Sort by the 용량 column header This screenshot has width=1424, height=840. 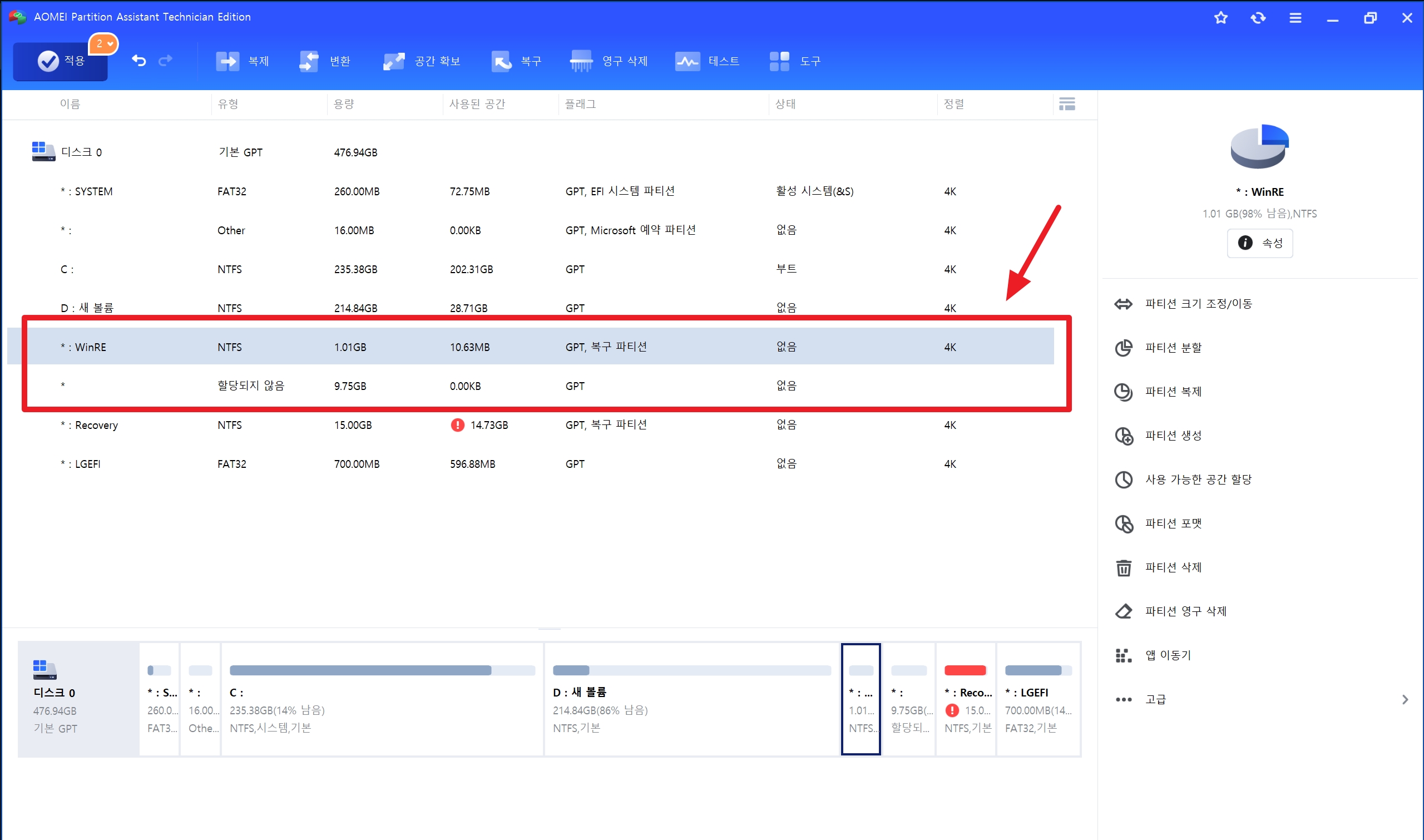[344, 103]
